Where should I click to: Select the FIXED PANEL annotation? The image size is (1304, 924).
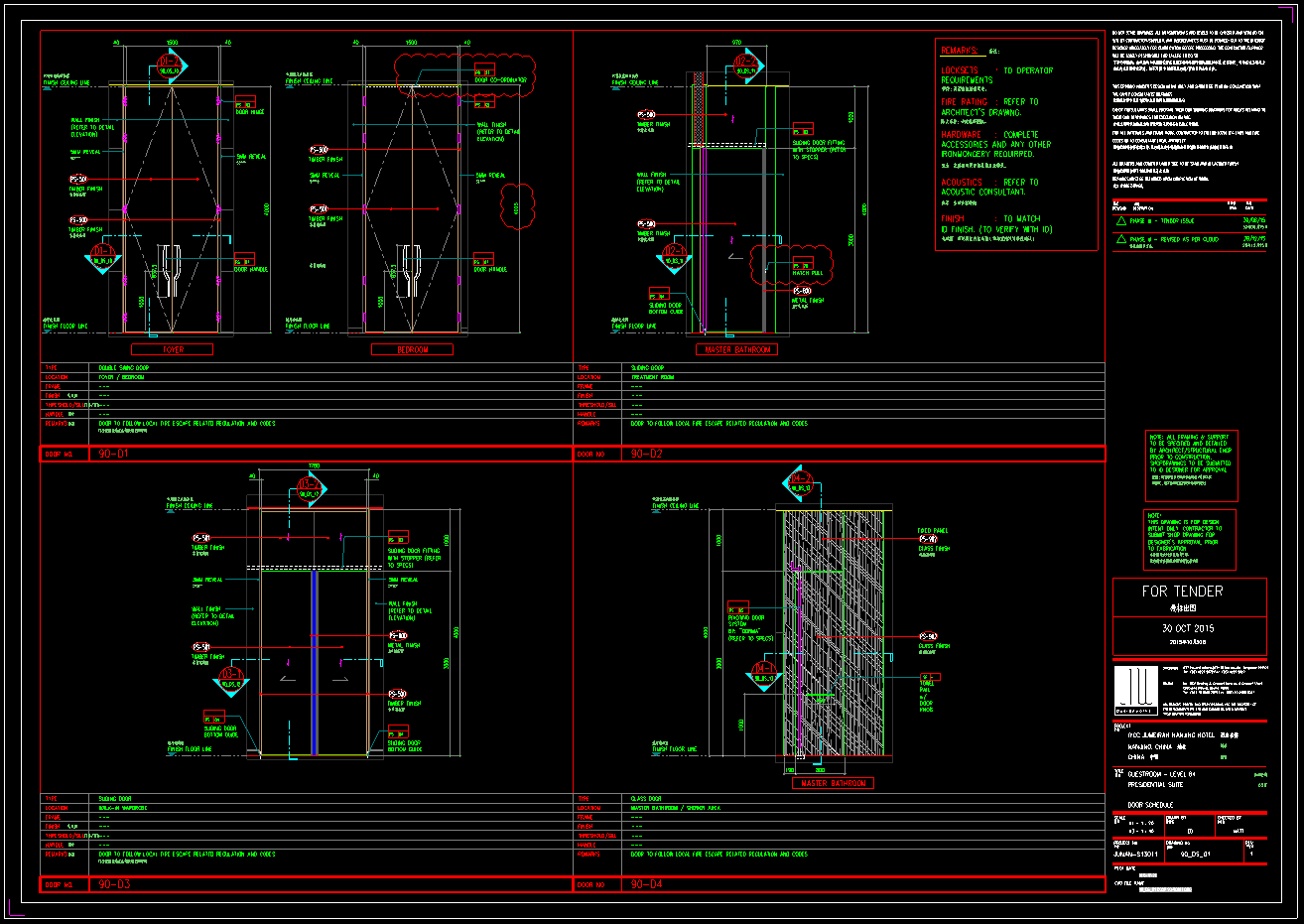point(932,531)
